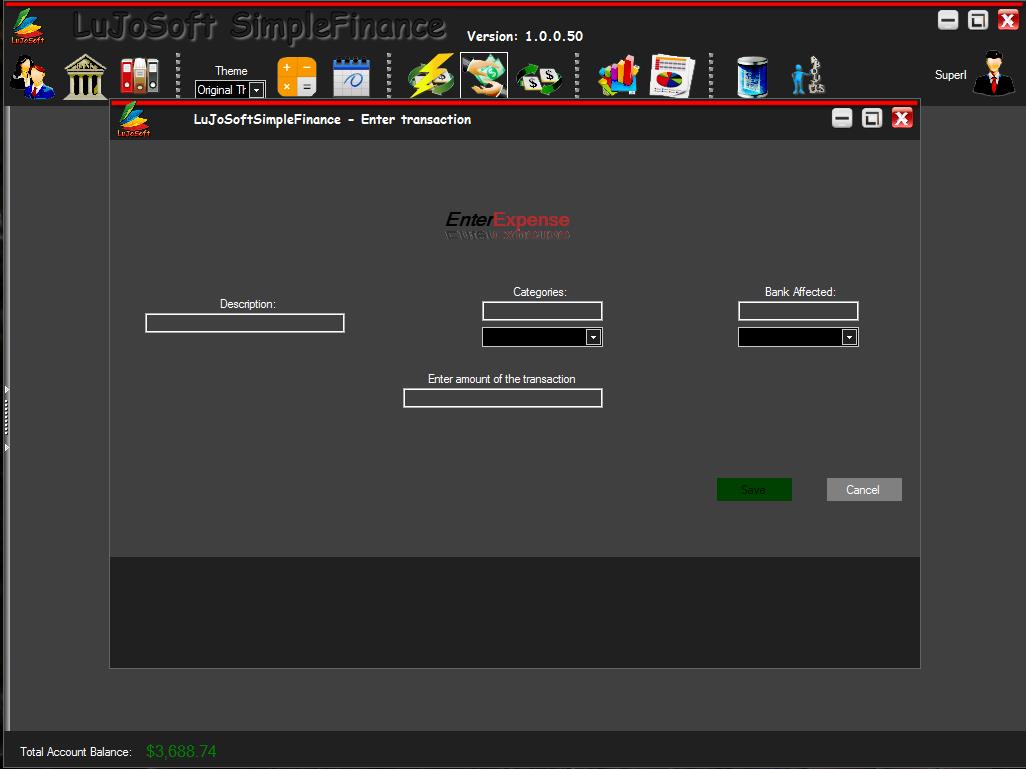Click the Superl username label
This screenshot has width=1026, height=769.
point(951,75)
